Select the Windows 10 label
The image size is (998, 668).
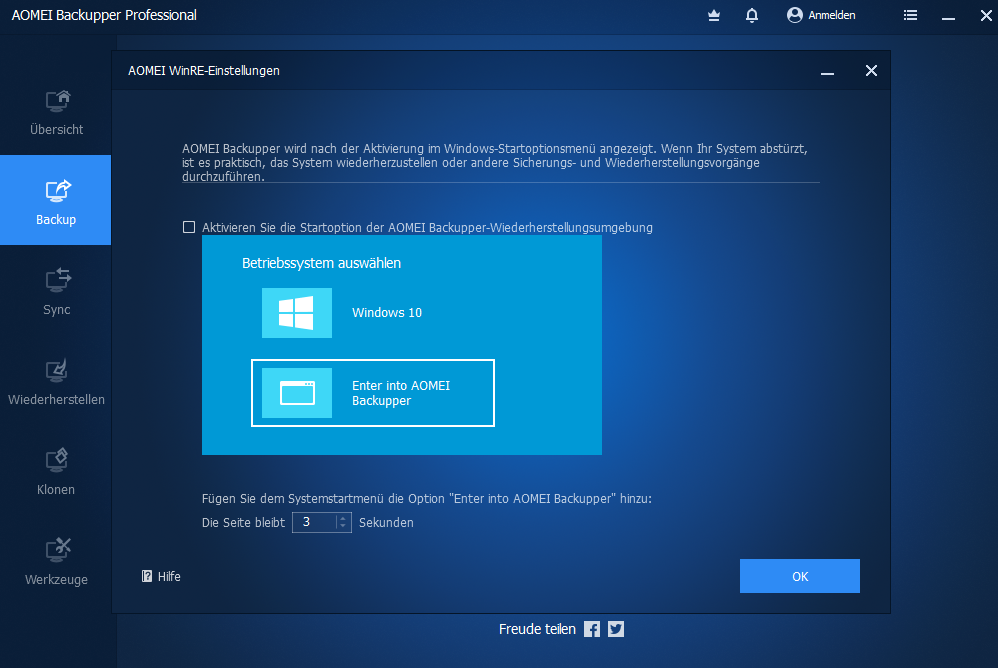coord(387,313)
